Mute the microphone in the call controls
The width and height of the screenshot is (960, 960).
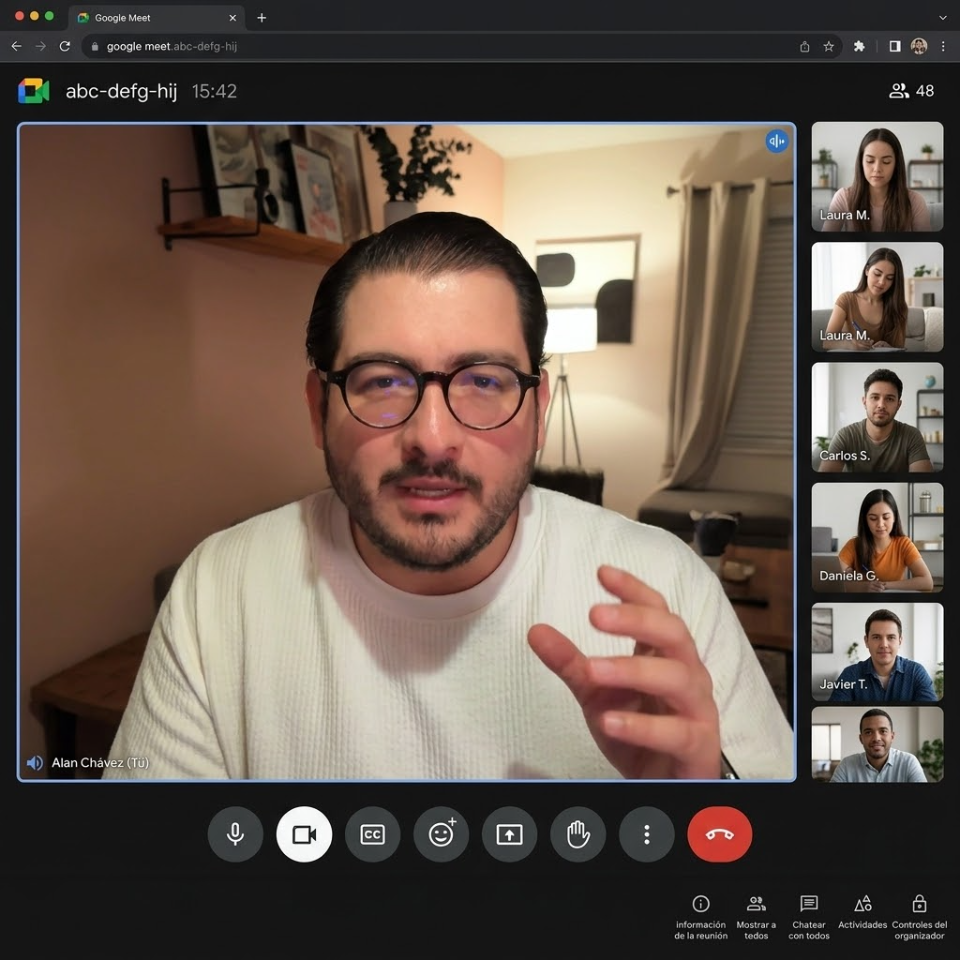(x=235, y=834)
